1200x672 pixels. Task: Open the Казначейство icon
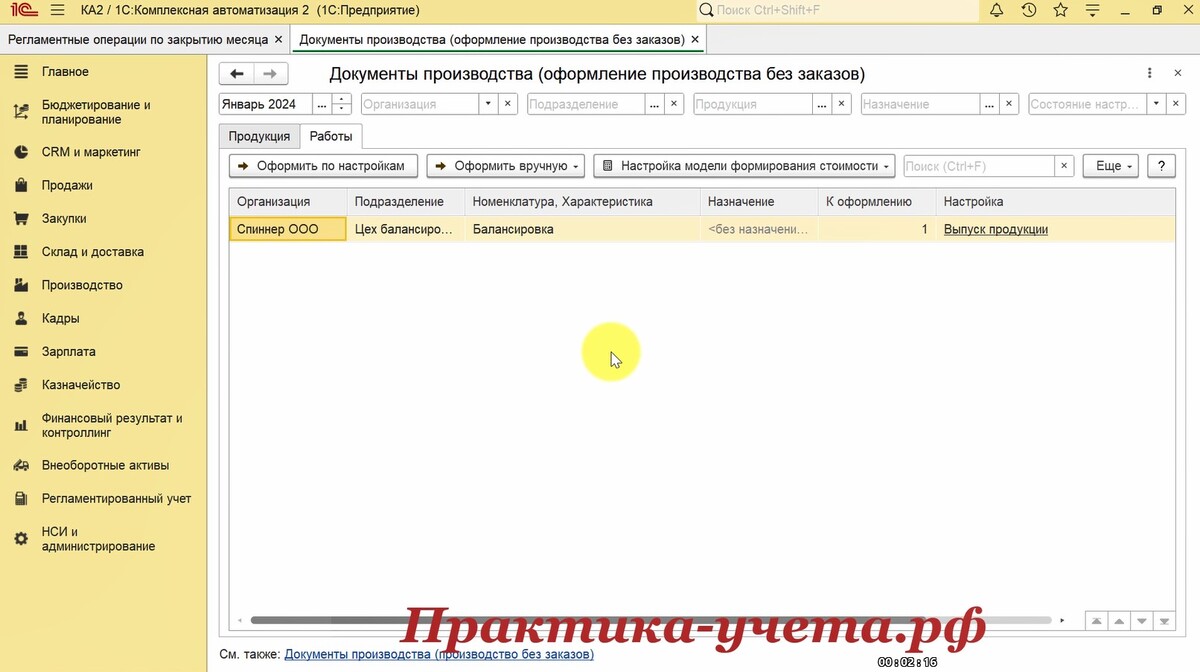pyautogui.click(x=21, y=385)
